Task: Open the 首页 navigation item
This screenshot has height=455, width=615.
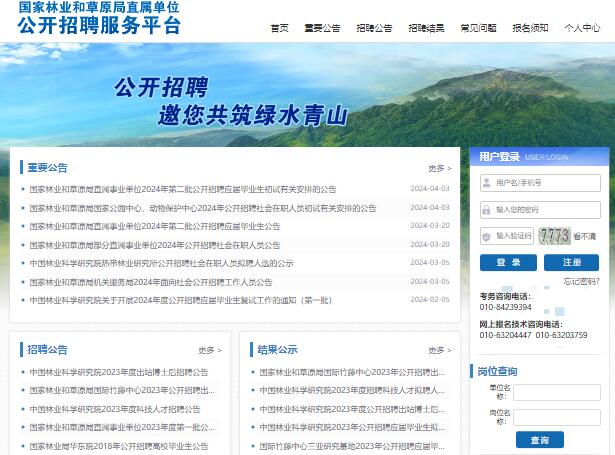Action: click(x=280, y=28)
